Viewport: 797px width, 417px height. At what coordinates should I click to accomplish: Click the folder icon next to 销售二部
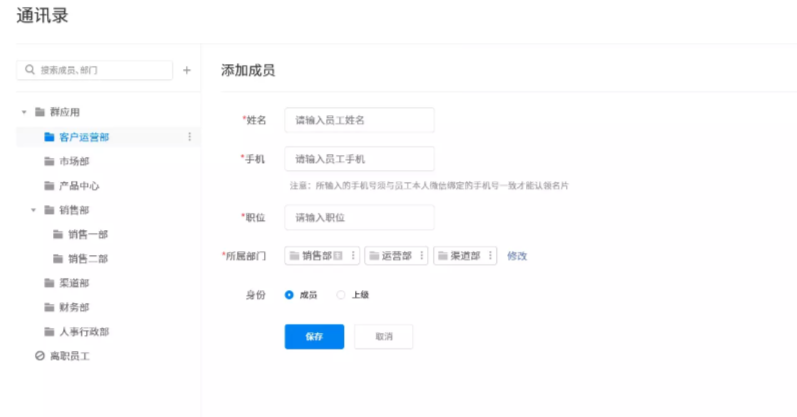coord(58,259)
